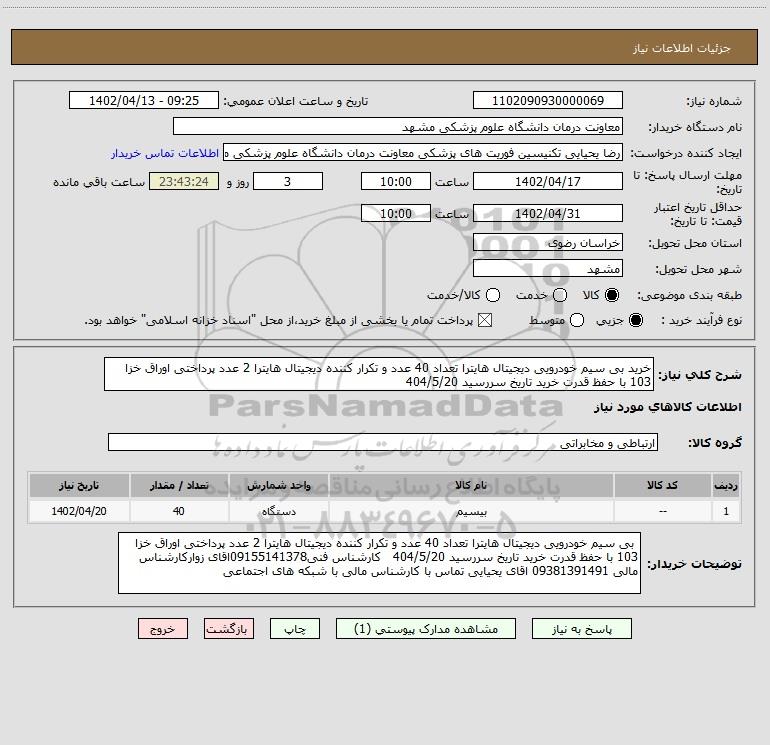Click the response deadline date 1402/04/17

coord(548,181)
